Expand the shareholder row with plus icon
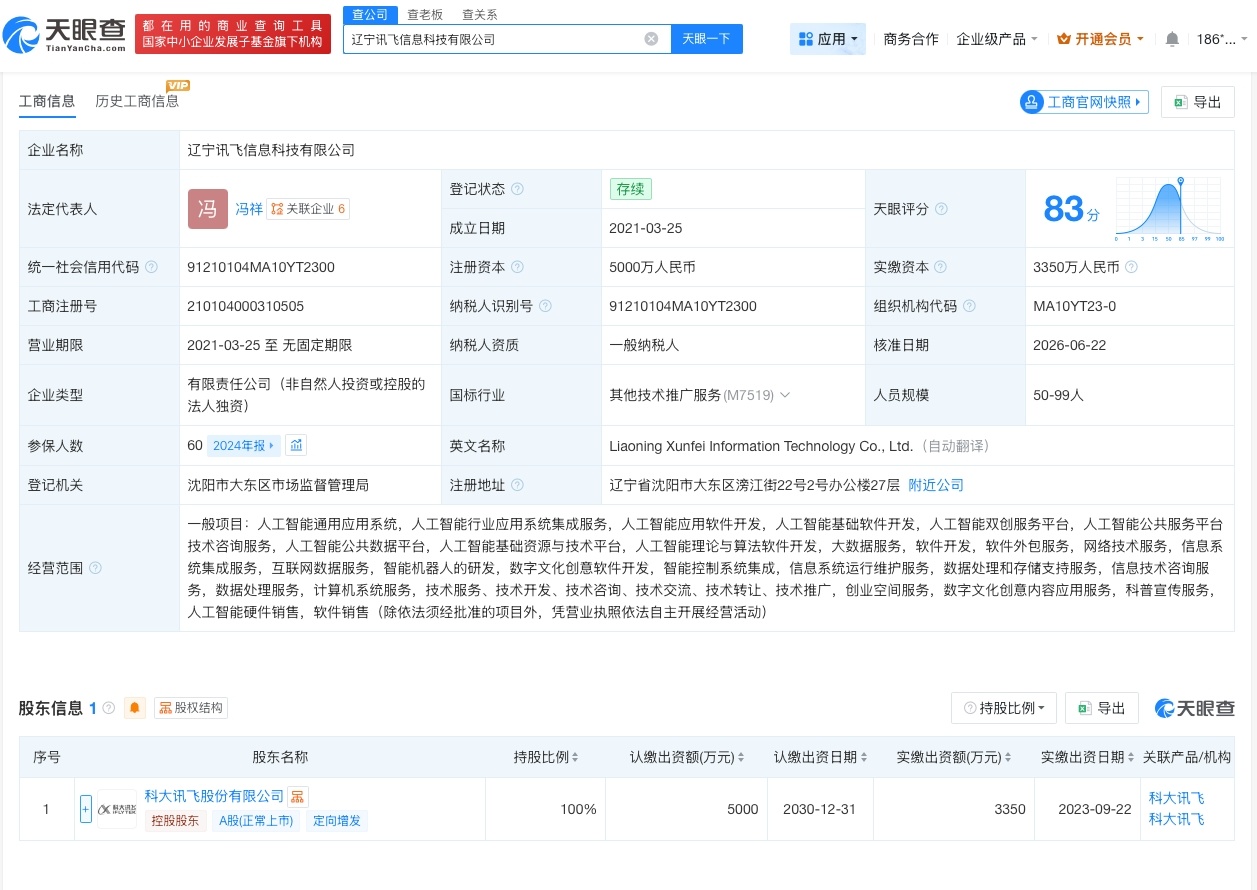Viewport: 1257px width, 890px height. tap(86, 808)
